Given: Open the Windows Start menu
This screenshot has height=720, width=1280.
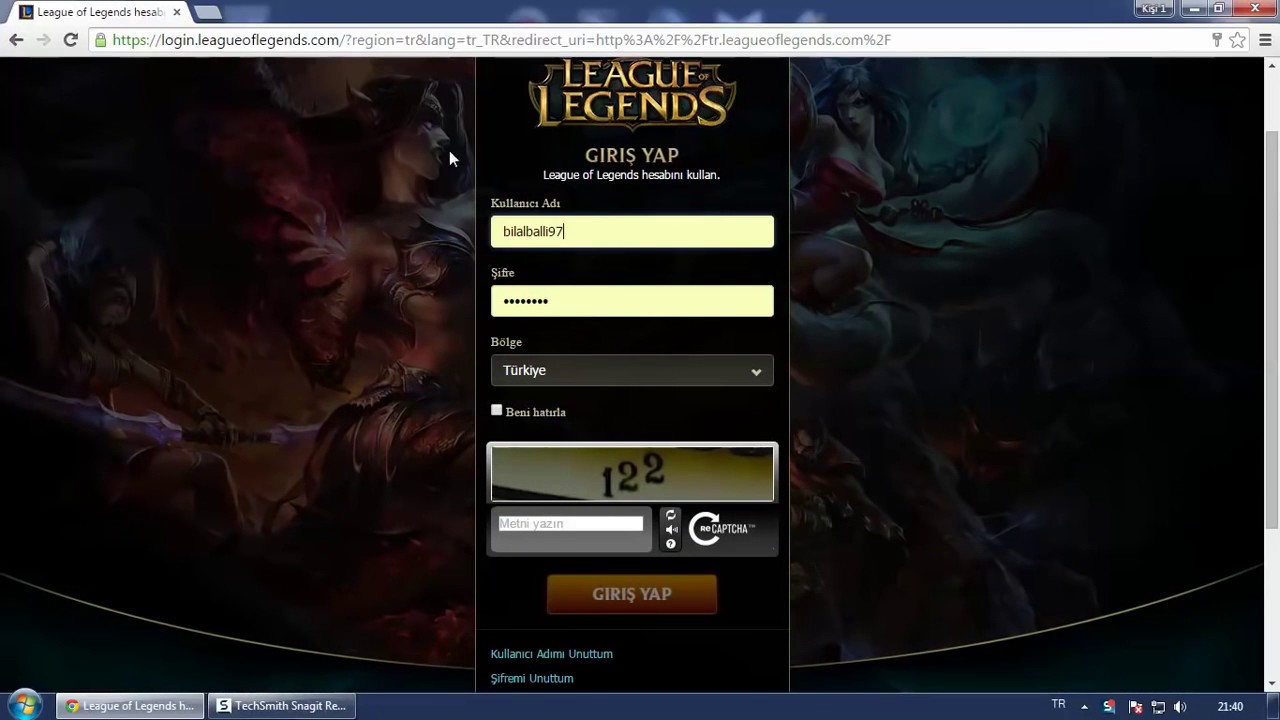Looking at the screenshot, I should pos(24,706).
